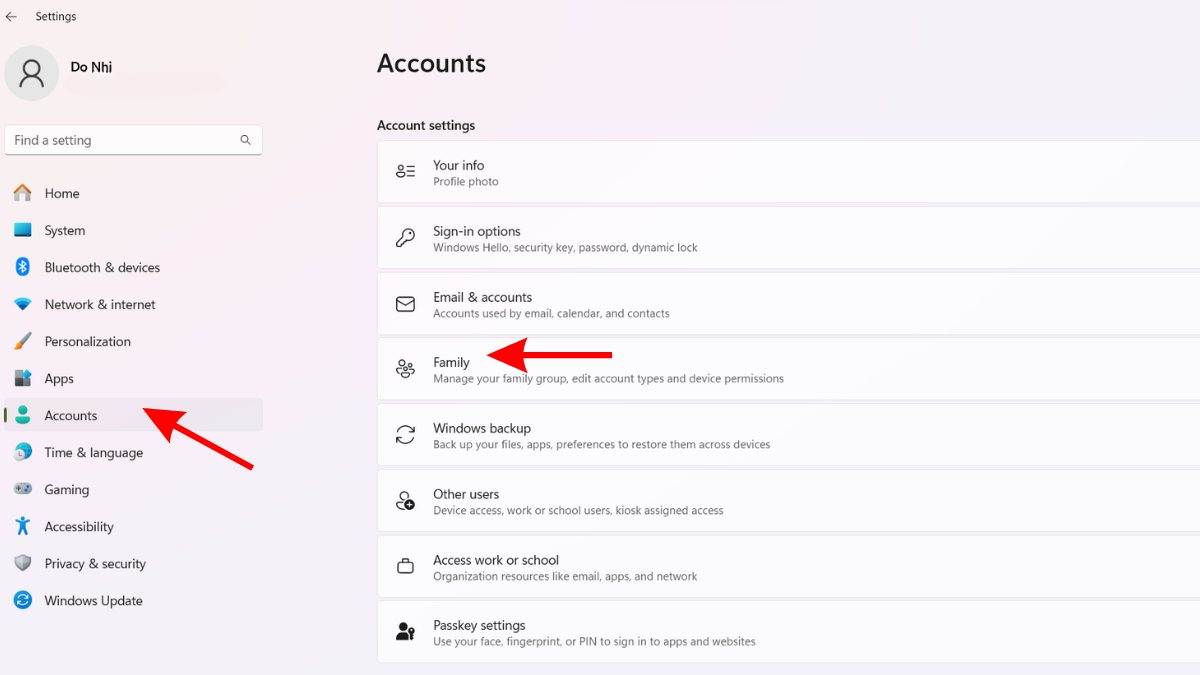Click the Windows backup sync icon
The image size is (1200, 675).
tap(405, 435)
